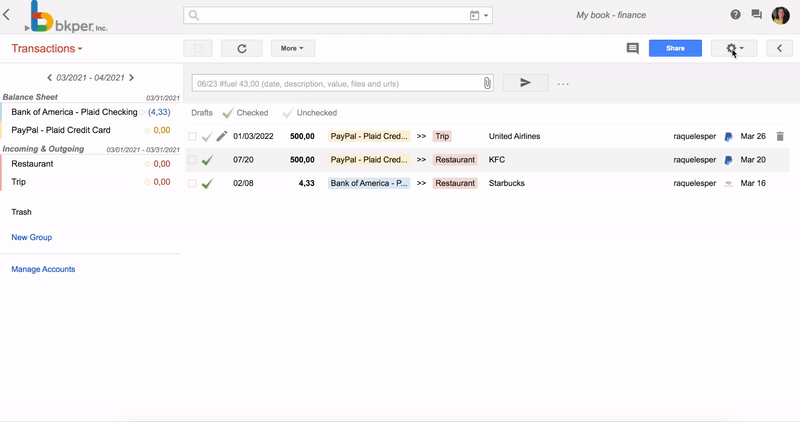Delete the United Airlines transaction with trash icon
The height and width of the screenshot is (422, 800).
coord(780,136)
